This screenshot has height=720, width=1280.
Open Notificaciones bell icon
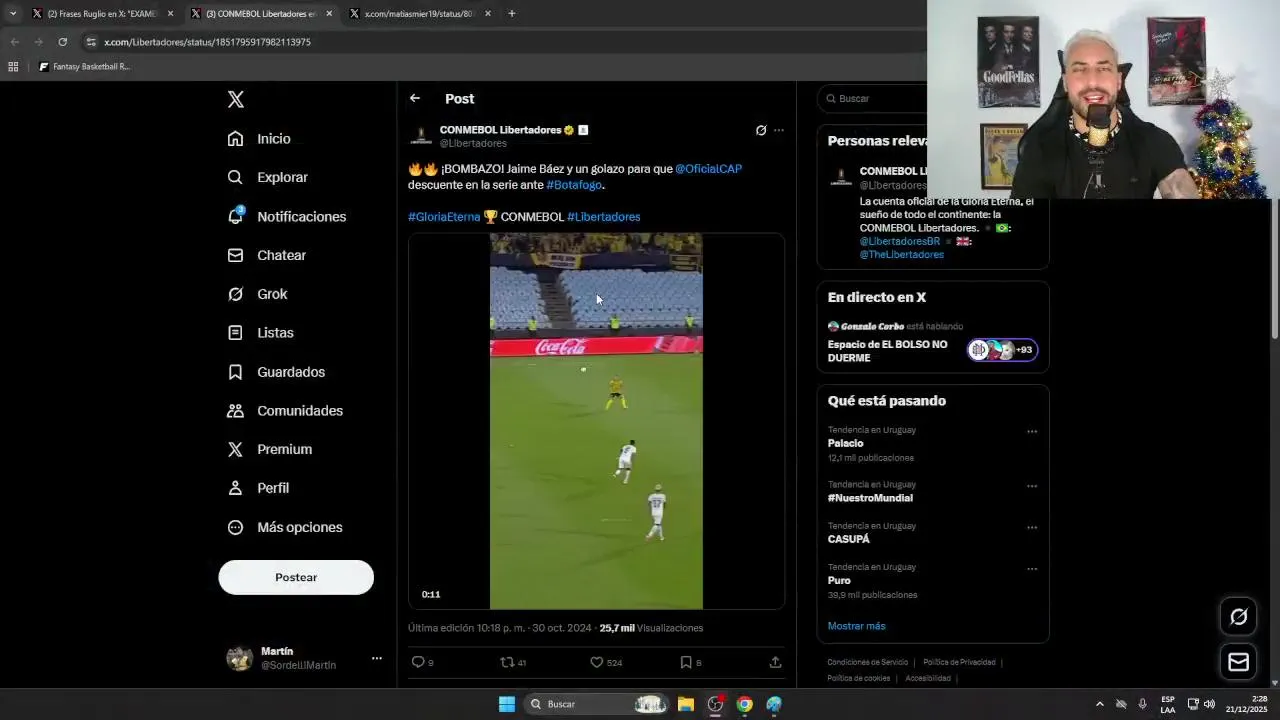[x=235, y=216]
